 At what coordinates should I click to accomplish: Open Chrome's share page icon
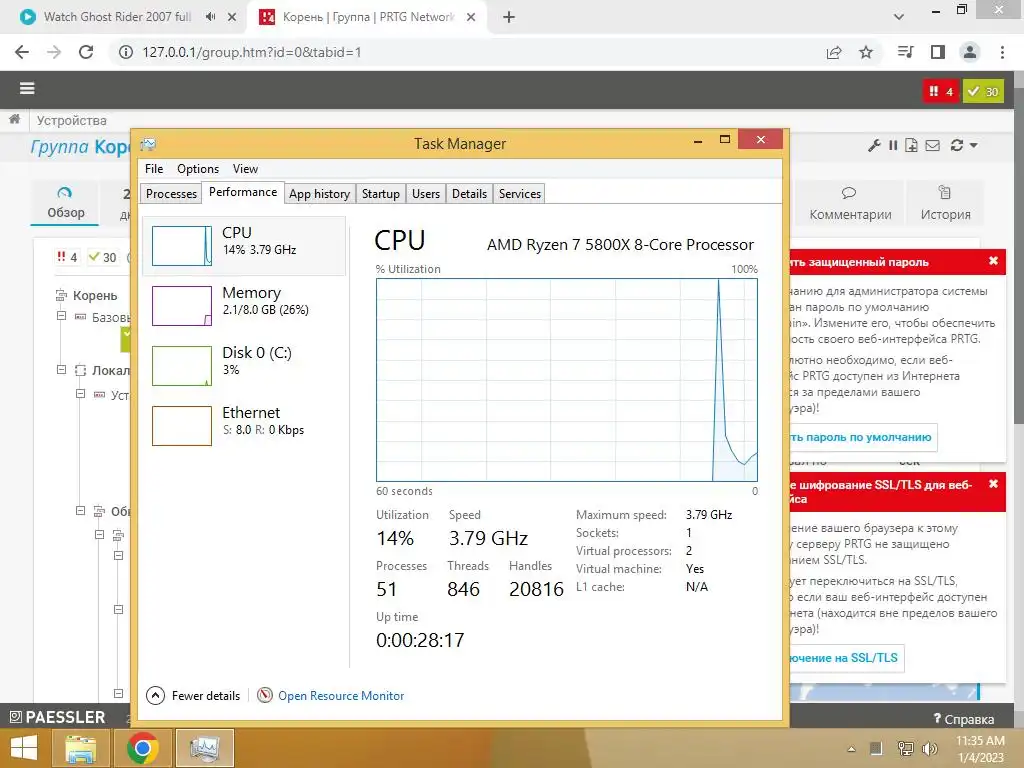click(x=834, y=52)
